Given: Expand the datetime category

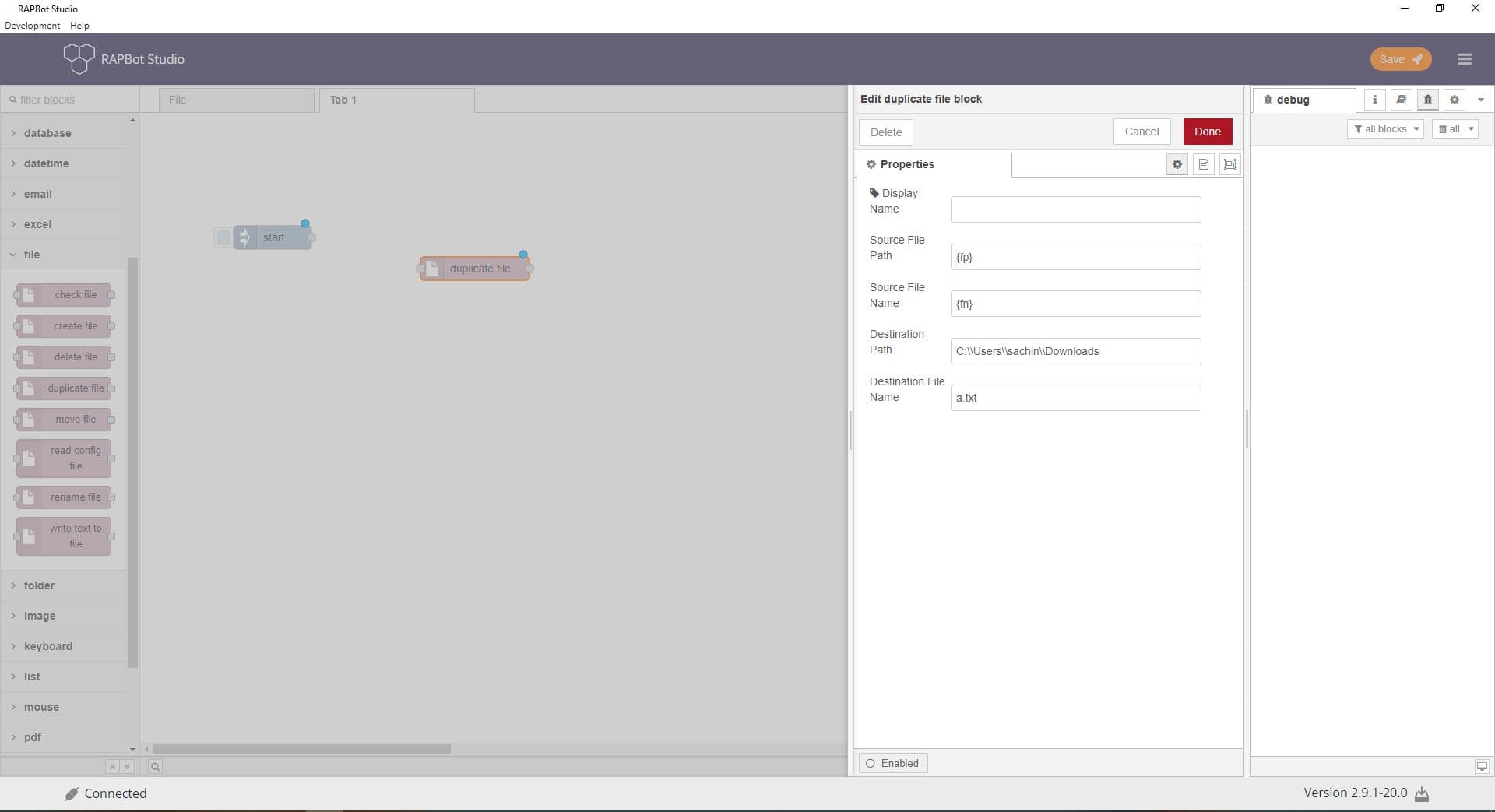Looking at the screenshot, I should [63, 163].
